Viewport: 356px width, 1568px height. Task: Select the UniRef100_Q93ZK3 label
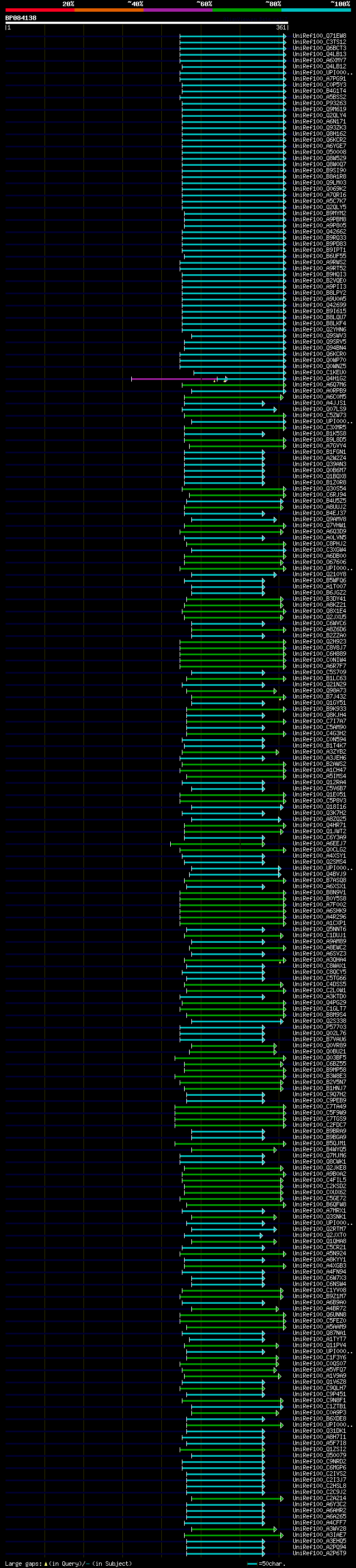(319, 127)
